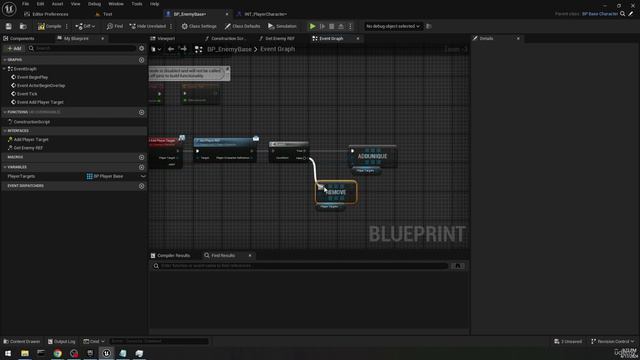Screen dimensions: 640x360
Task: Add a new variable with plus icon
Action: point(142,167)
